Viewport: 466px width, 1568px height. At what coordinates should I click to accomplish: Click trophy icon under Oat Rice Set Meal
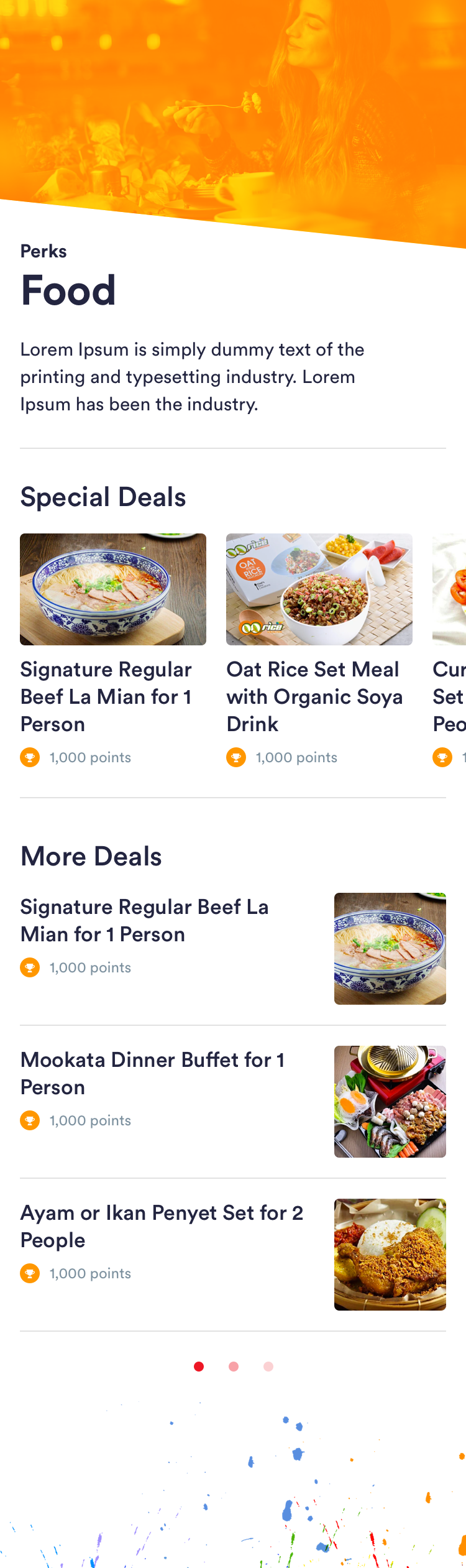tap(236, 757)
